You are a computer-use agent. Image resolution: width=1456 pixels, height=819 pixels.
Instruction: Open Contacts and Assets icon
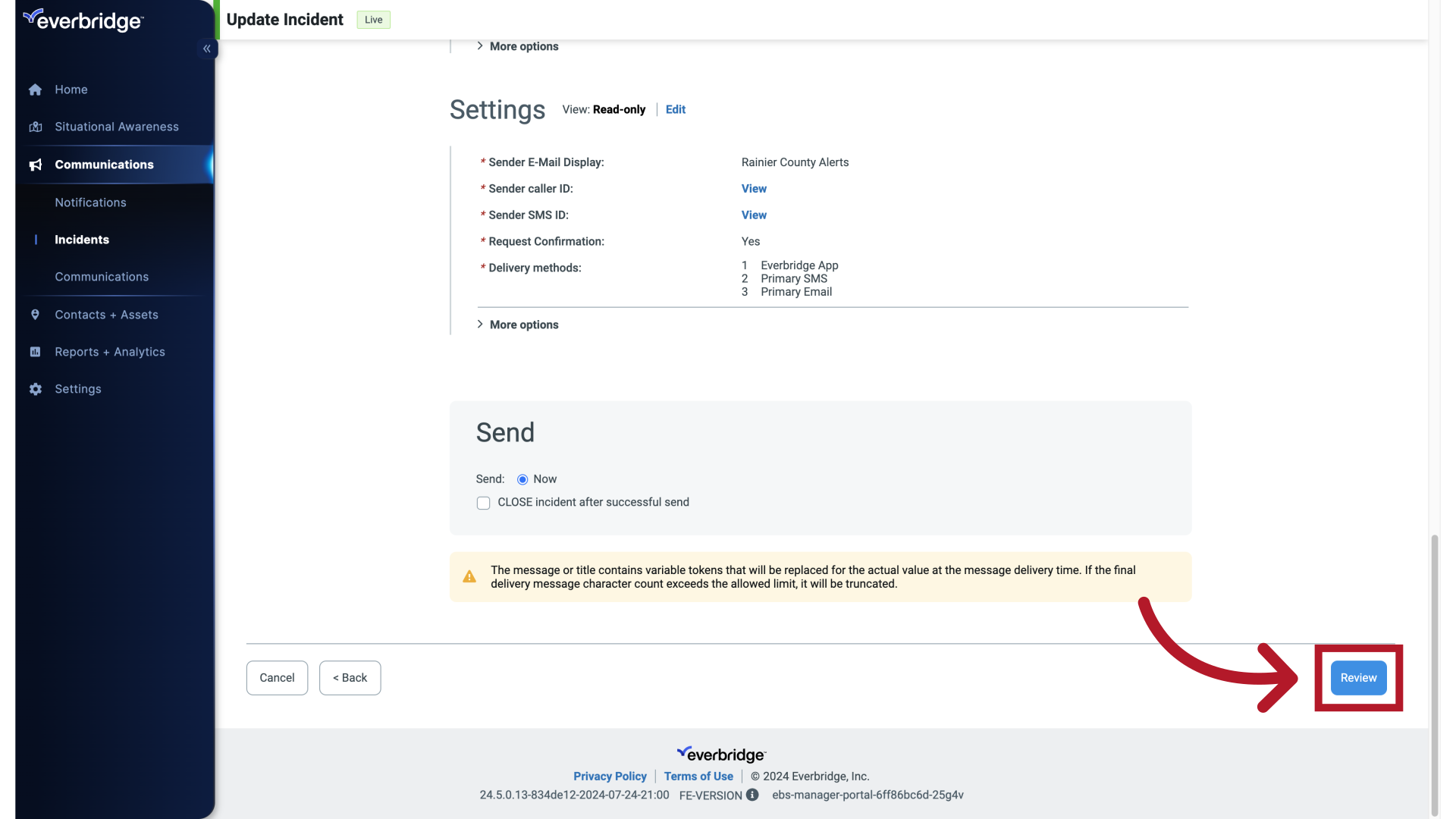click(34, 315)
